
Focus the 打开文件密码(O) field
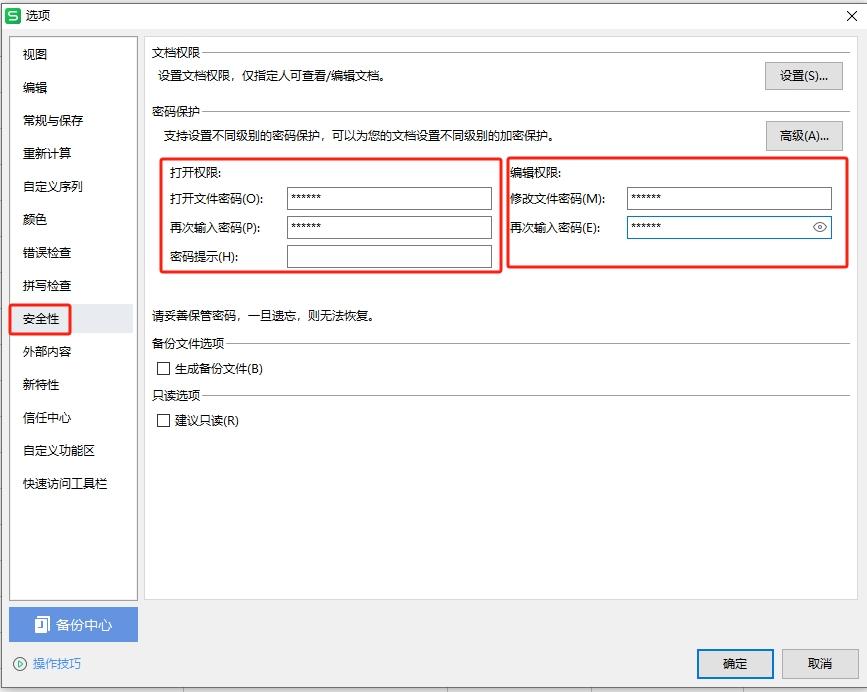click(x=389, y=198)
